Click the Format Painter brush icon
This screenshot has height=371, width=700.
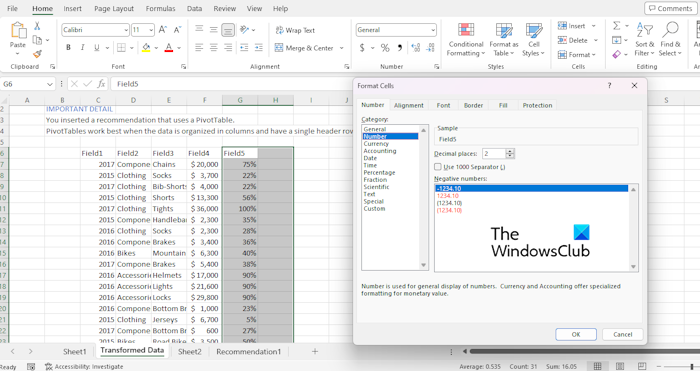coord(37,54)
